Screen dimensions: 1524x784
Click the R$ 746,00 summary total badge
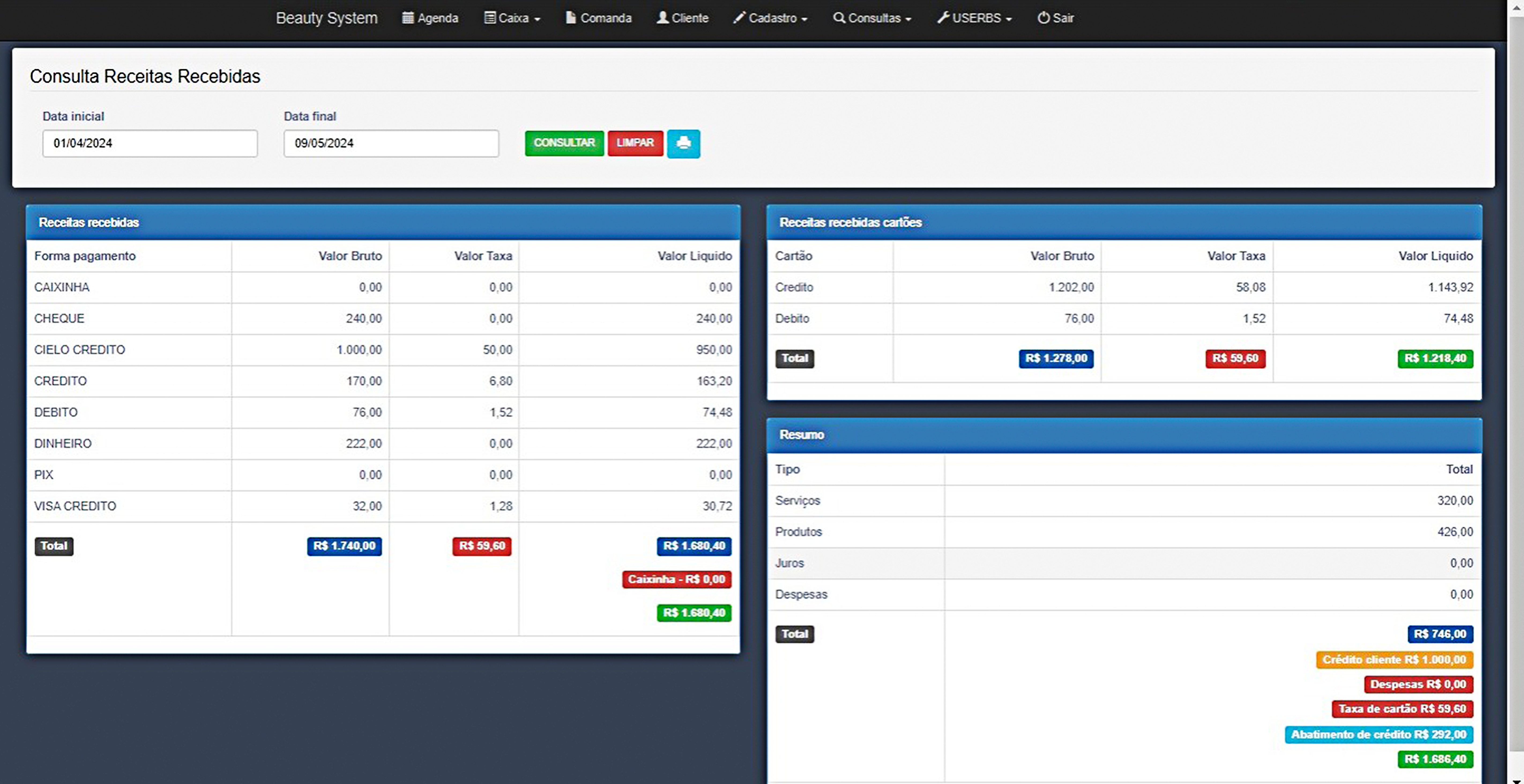(1440, 634)
